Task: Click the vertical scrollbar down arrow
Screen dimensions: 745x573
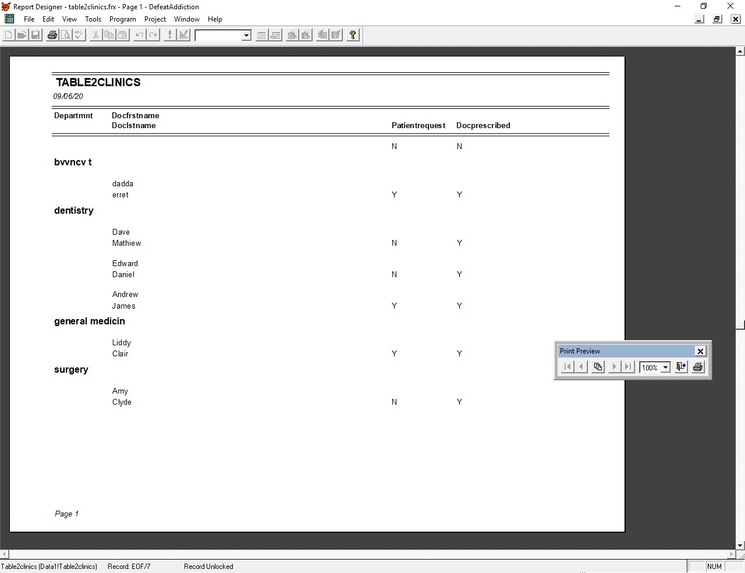Action: point(740,545)
